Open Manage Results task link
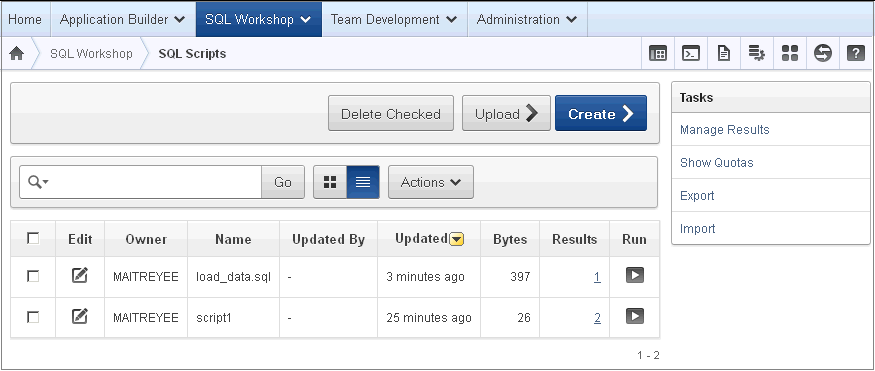The width and height of the screenshot is (875, 371). [724, 129]
